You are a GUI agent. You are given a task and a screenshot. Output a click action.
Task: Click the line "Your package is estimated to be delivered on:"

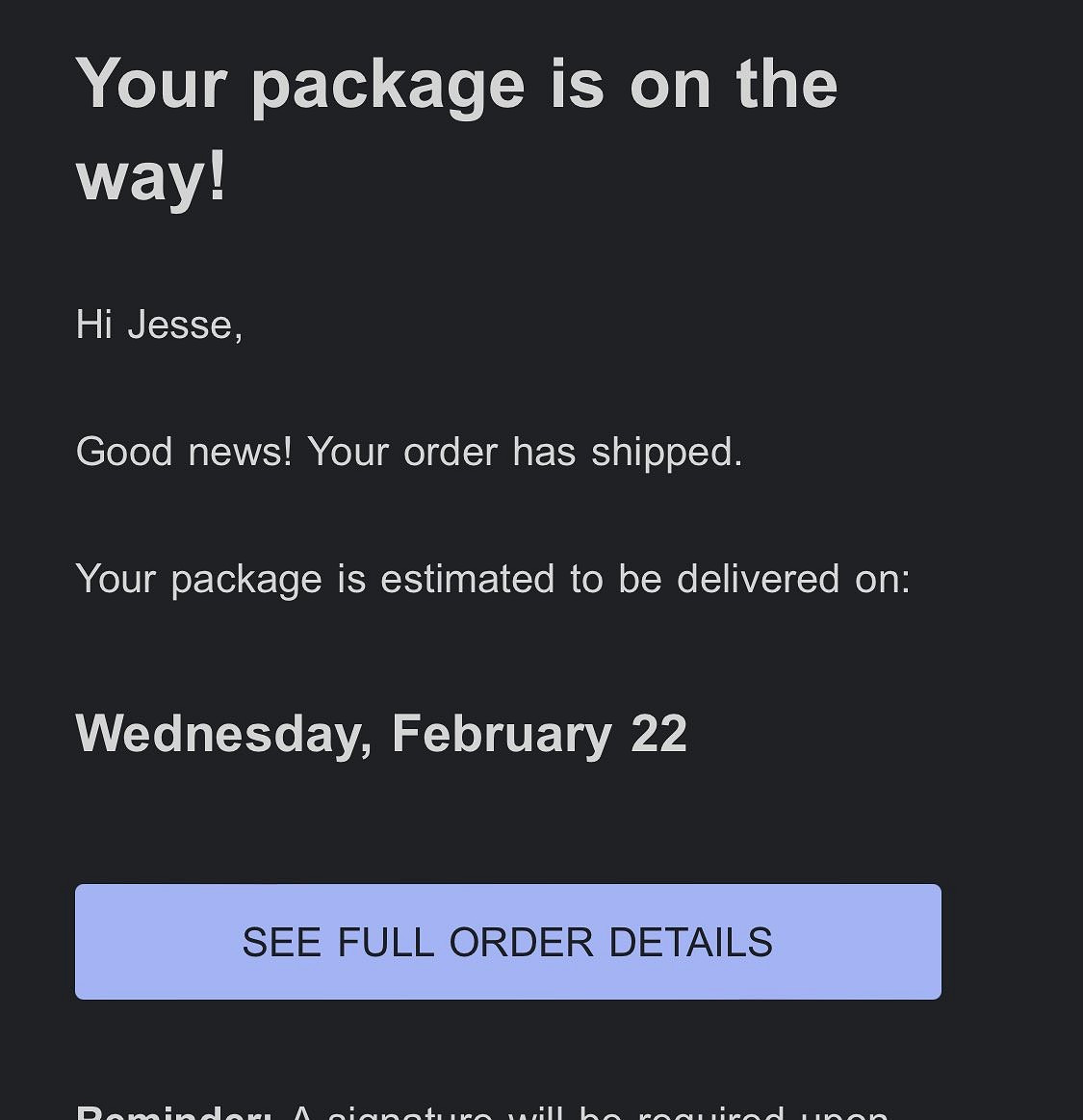[x=492, y=579]
